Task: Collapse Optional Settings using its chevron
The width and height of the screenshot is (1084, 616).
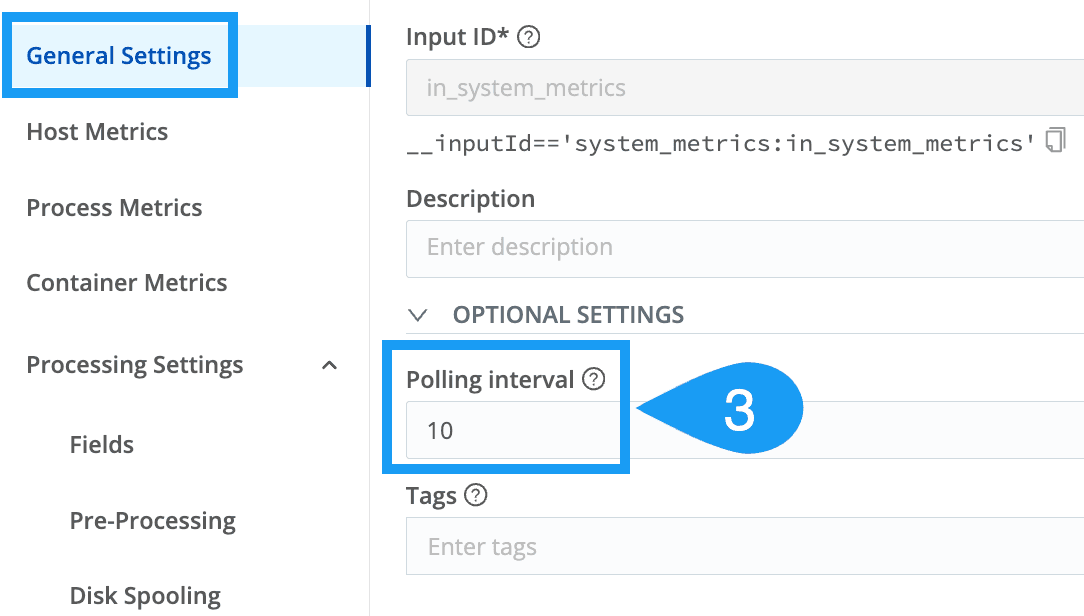Action: tap(419, 314)
